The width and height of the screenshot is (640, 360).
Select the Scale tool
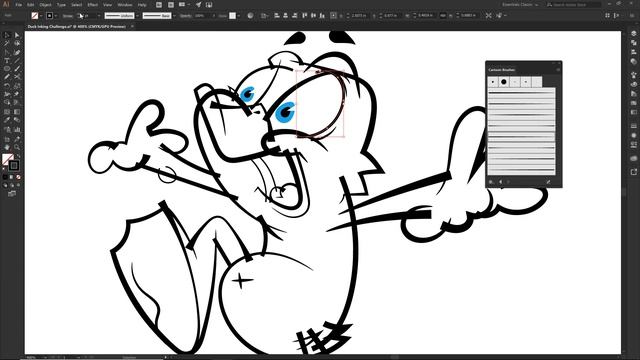click(x=17, y=86)
